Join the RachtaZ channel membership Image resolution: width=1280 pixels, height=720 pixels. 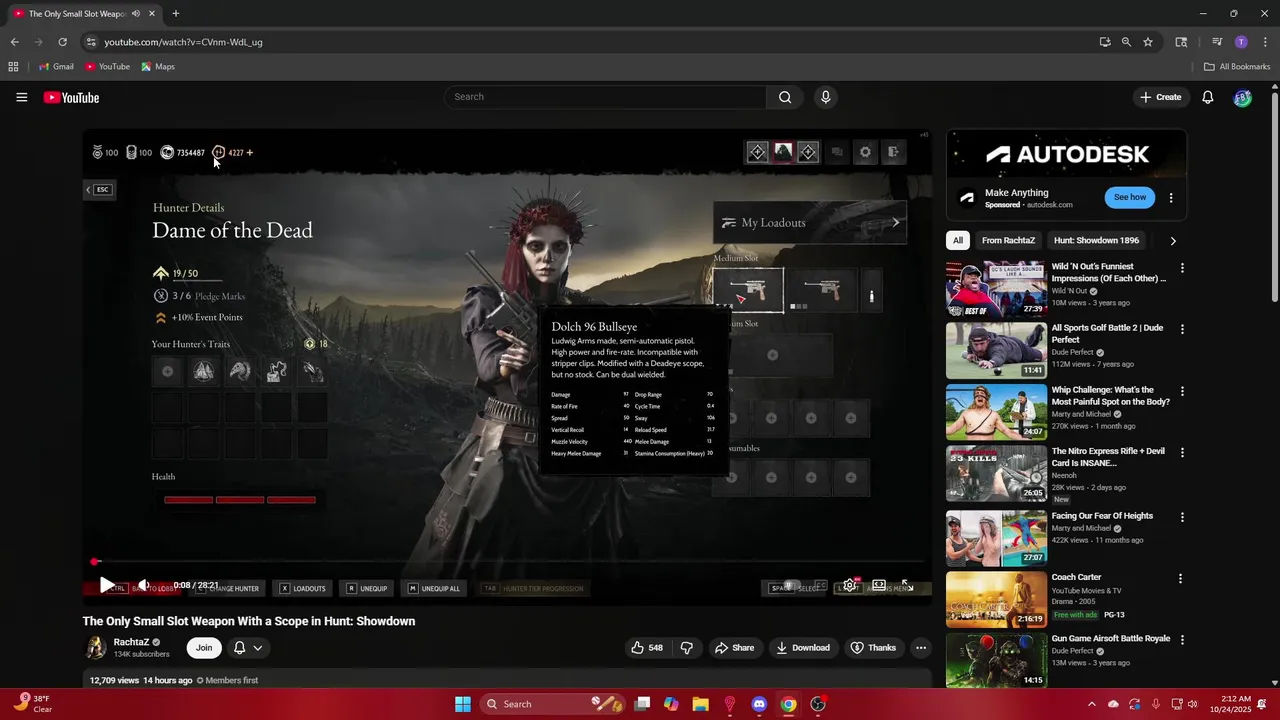[x=204, y=648]
